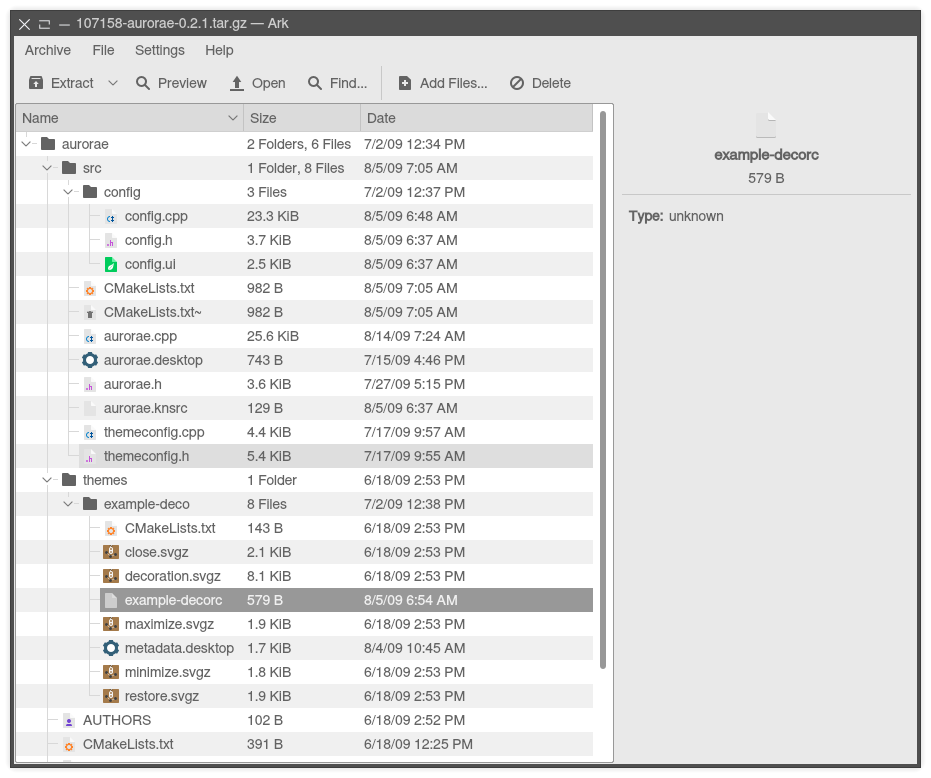Click the restore.svgz image icon
The height and width of the screenshot is (778, 931).
tap(111, 696)
